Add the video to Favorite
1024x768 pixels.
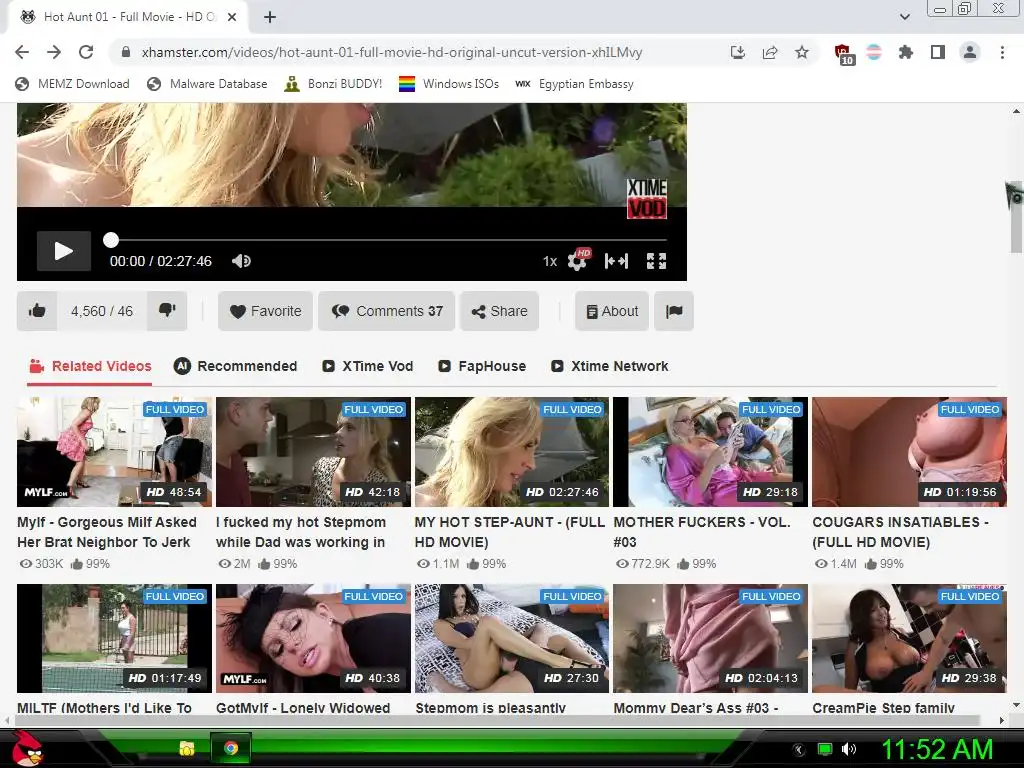tap(266, 311)
